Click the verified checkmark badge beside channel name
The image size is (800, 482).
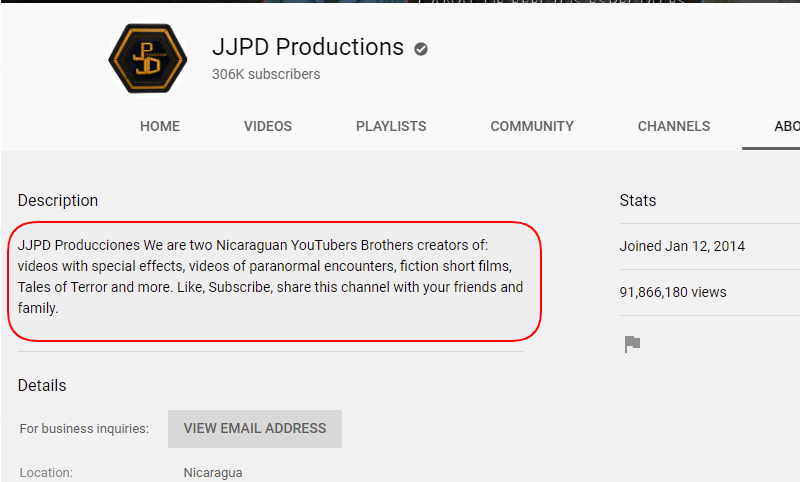421,49
